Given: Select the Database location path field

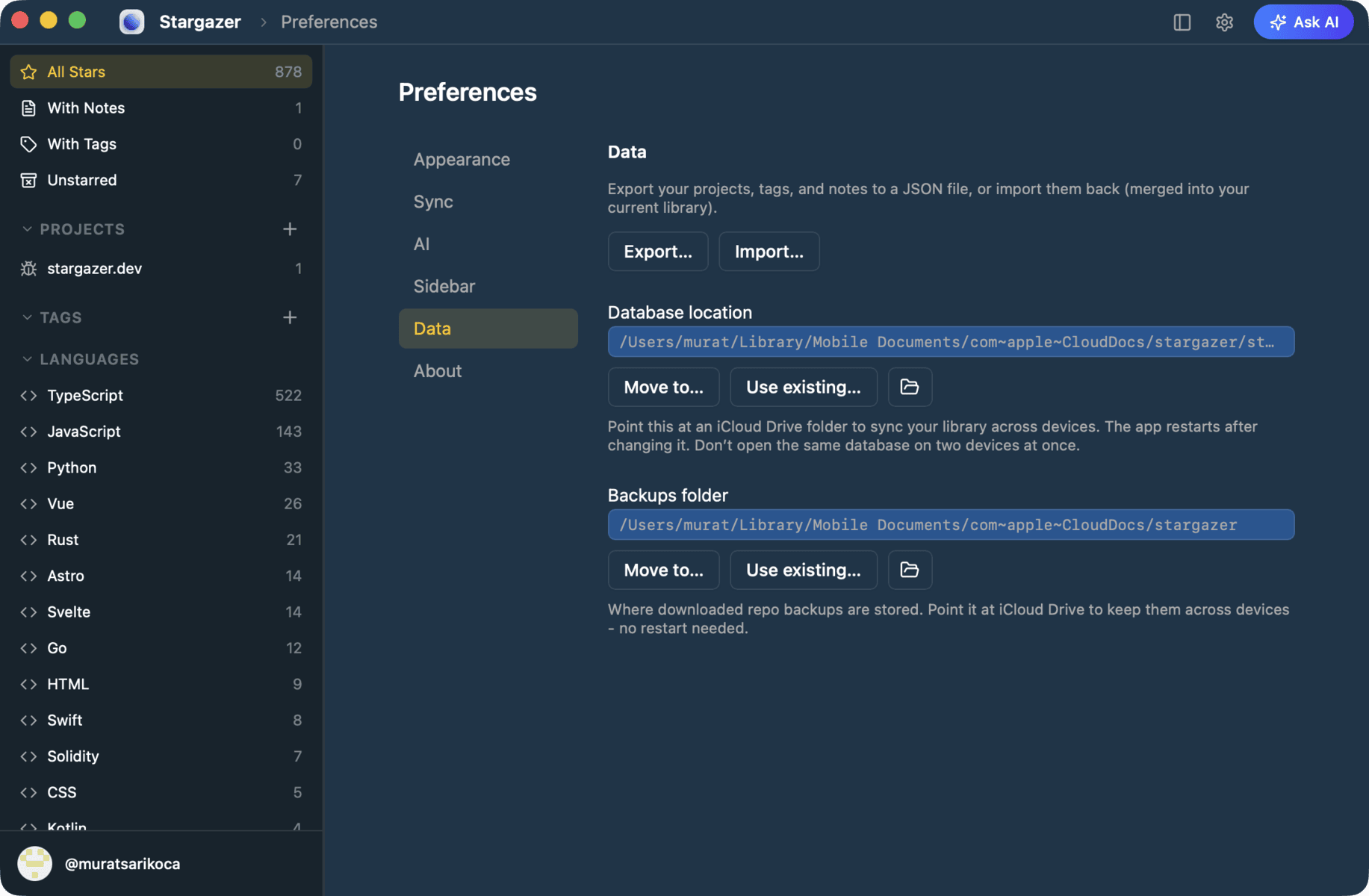Looking at the screenshot, I should tap(951, 341).
